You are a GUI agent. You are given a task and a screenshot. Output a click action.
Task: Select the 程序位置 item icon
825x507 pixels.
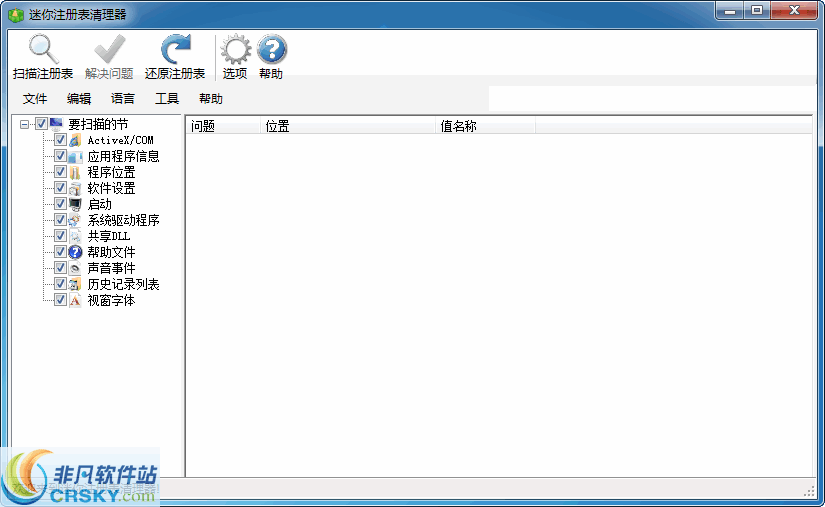tap(75, 172)
